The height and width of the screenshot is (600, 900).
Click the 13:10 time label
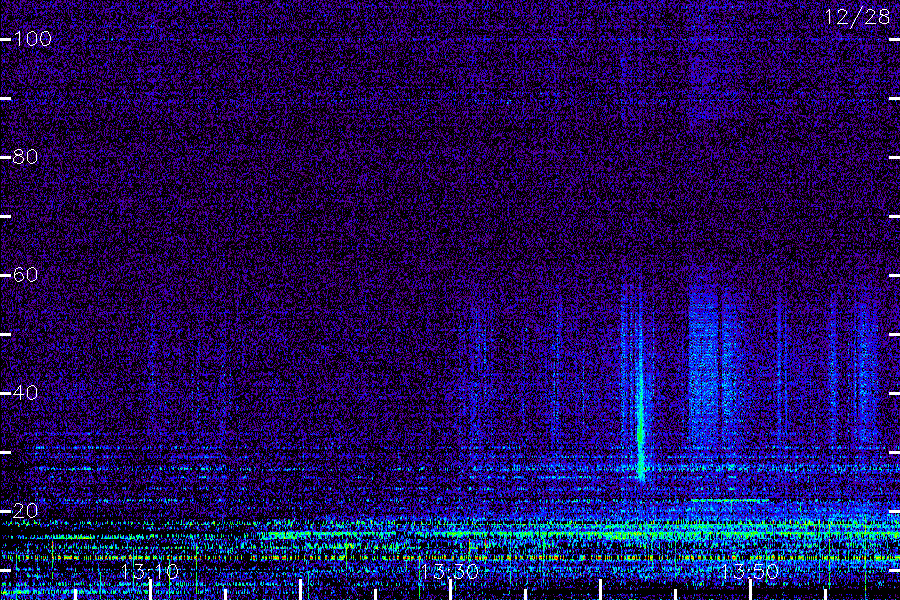tap(150, 572)
